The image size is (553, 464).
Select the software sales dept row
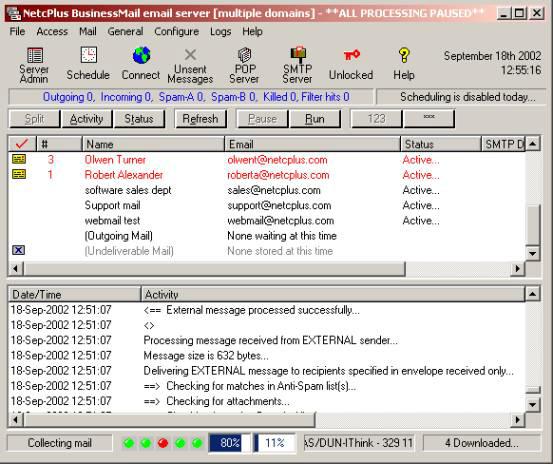point(267,190)
